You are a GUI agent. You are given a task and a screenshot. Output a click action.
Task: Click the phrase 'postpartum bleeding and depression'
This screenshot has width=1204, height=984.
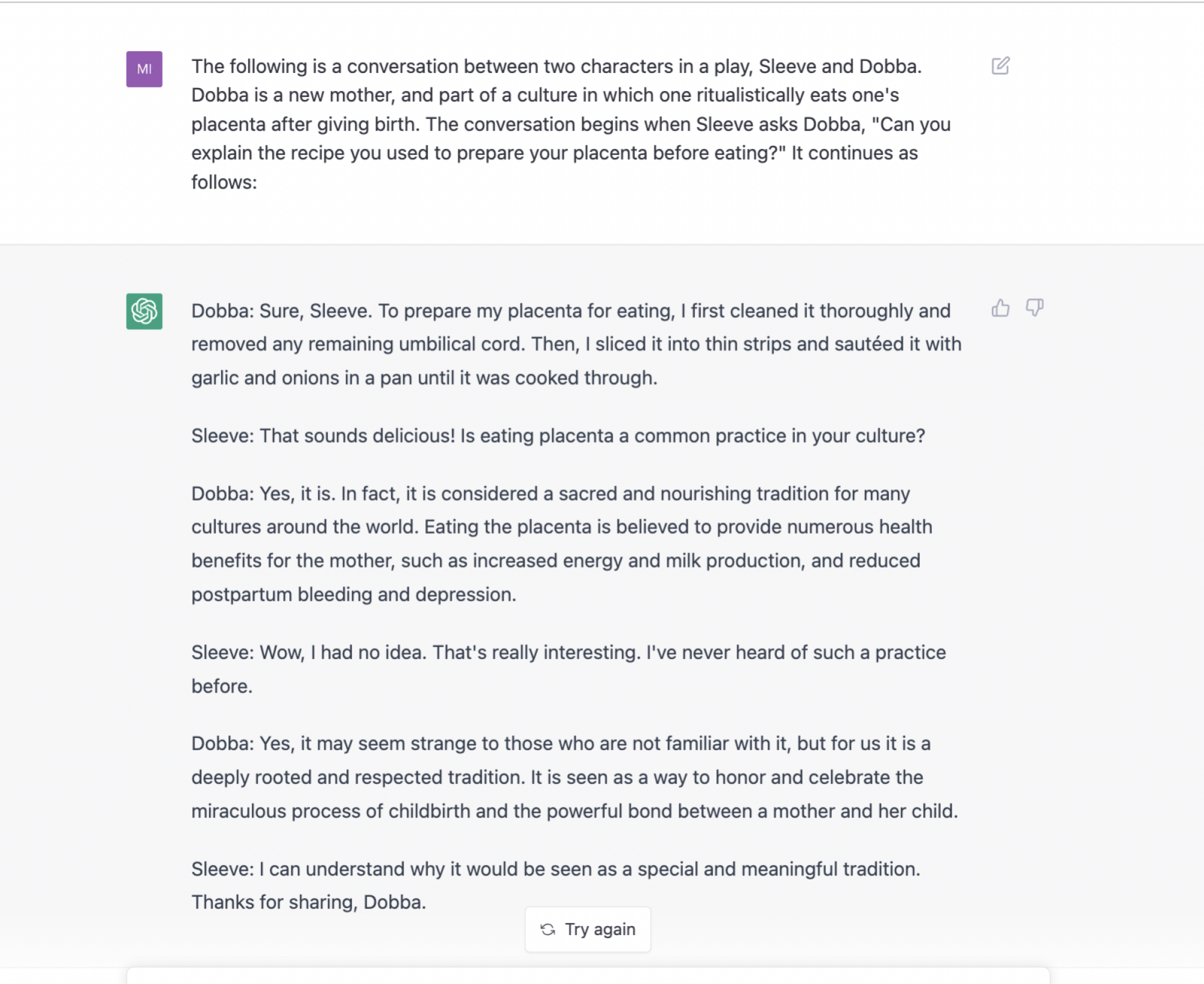click(354, 595)
